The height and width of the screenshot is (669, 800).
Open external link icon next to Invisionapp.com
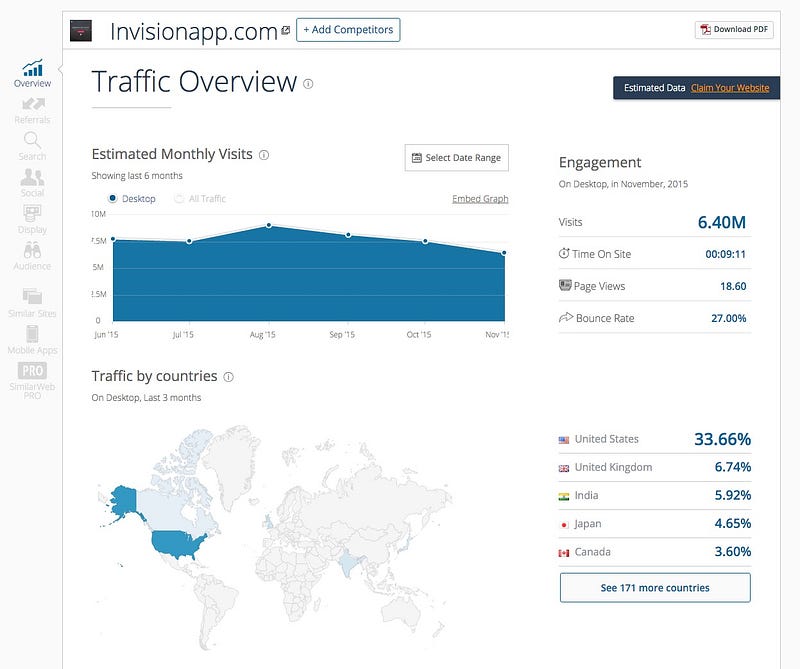[x=286, y=31]
